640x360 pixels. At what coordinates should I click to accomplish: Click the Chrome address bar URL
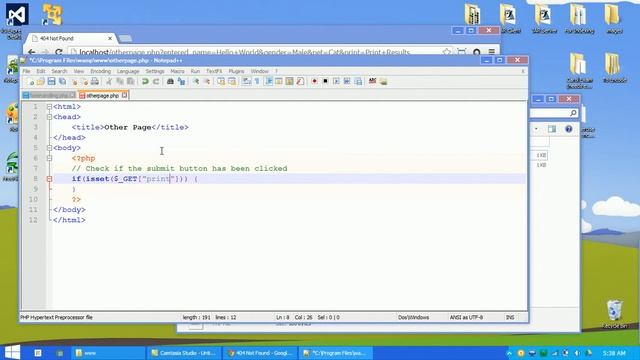tap(244, 52)
